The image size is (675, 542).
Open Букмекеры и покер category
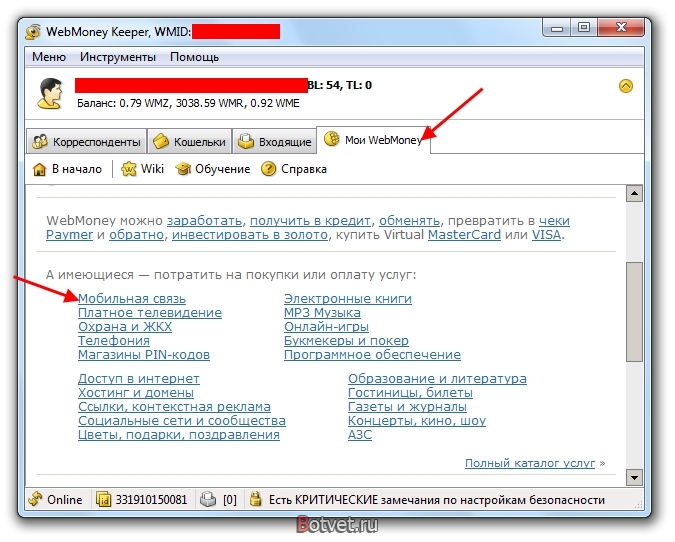point(346,341)
